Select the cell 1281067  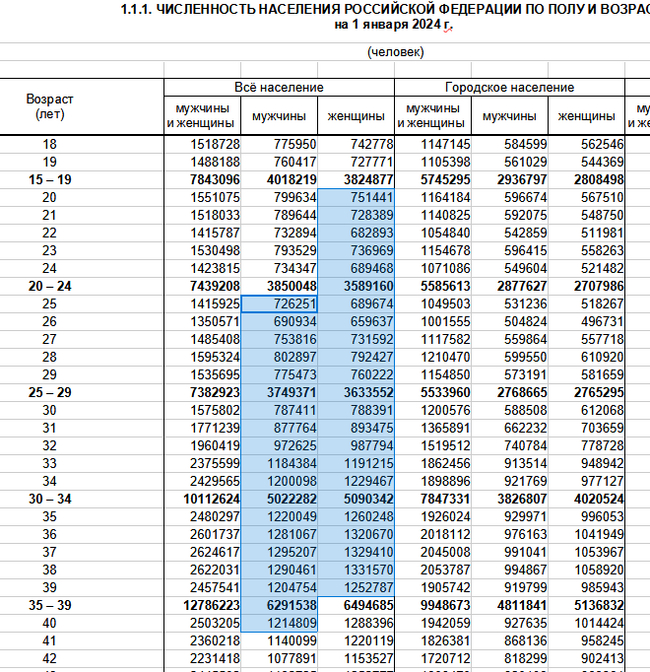tap(279, 534)
